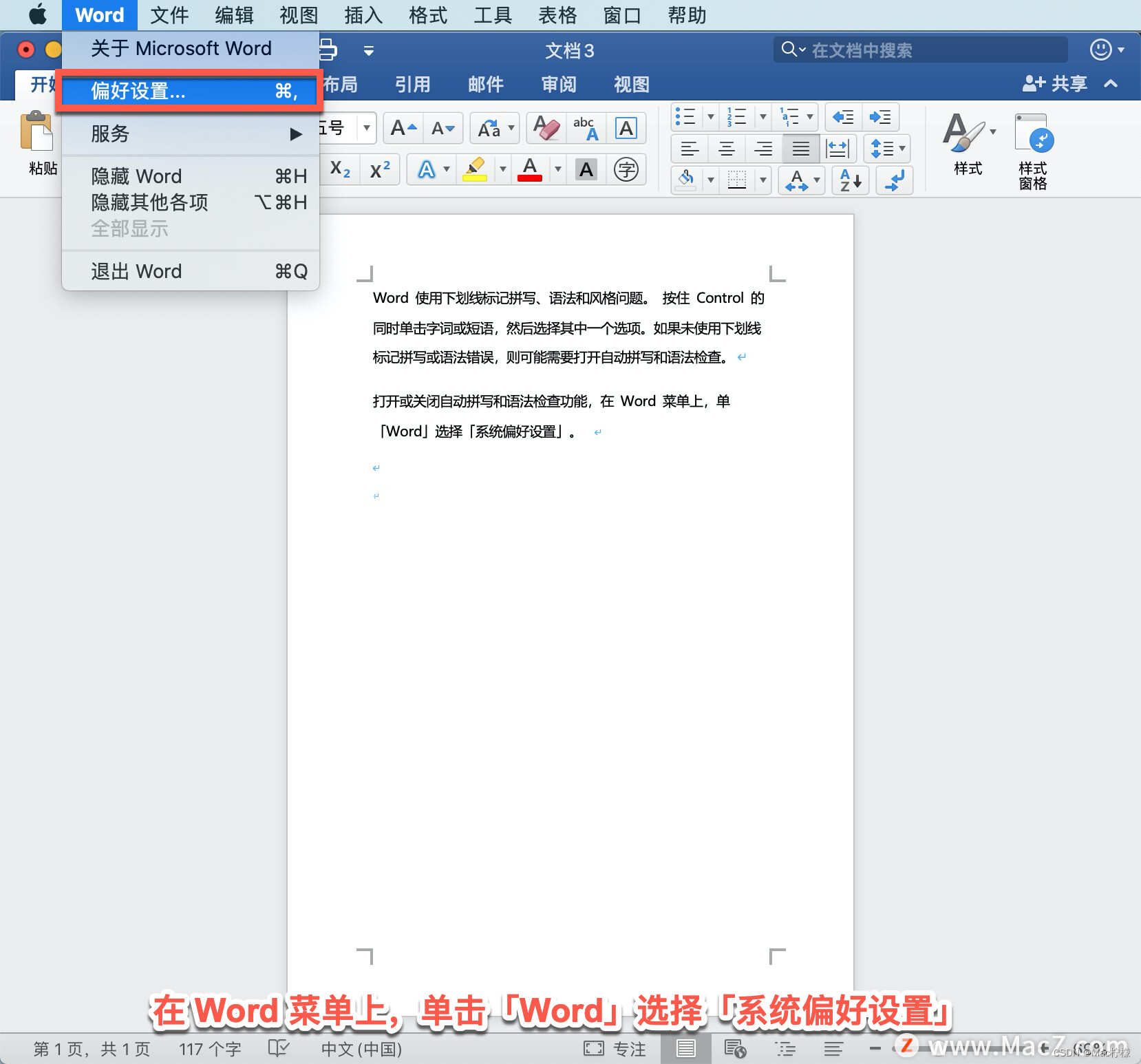Image resolution: width=1141 pixels, height=1064 pixels.
Task: Switch to 审阅 ribbon tab
Action: (559, 84)
